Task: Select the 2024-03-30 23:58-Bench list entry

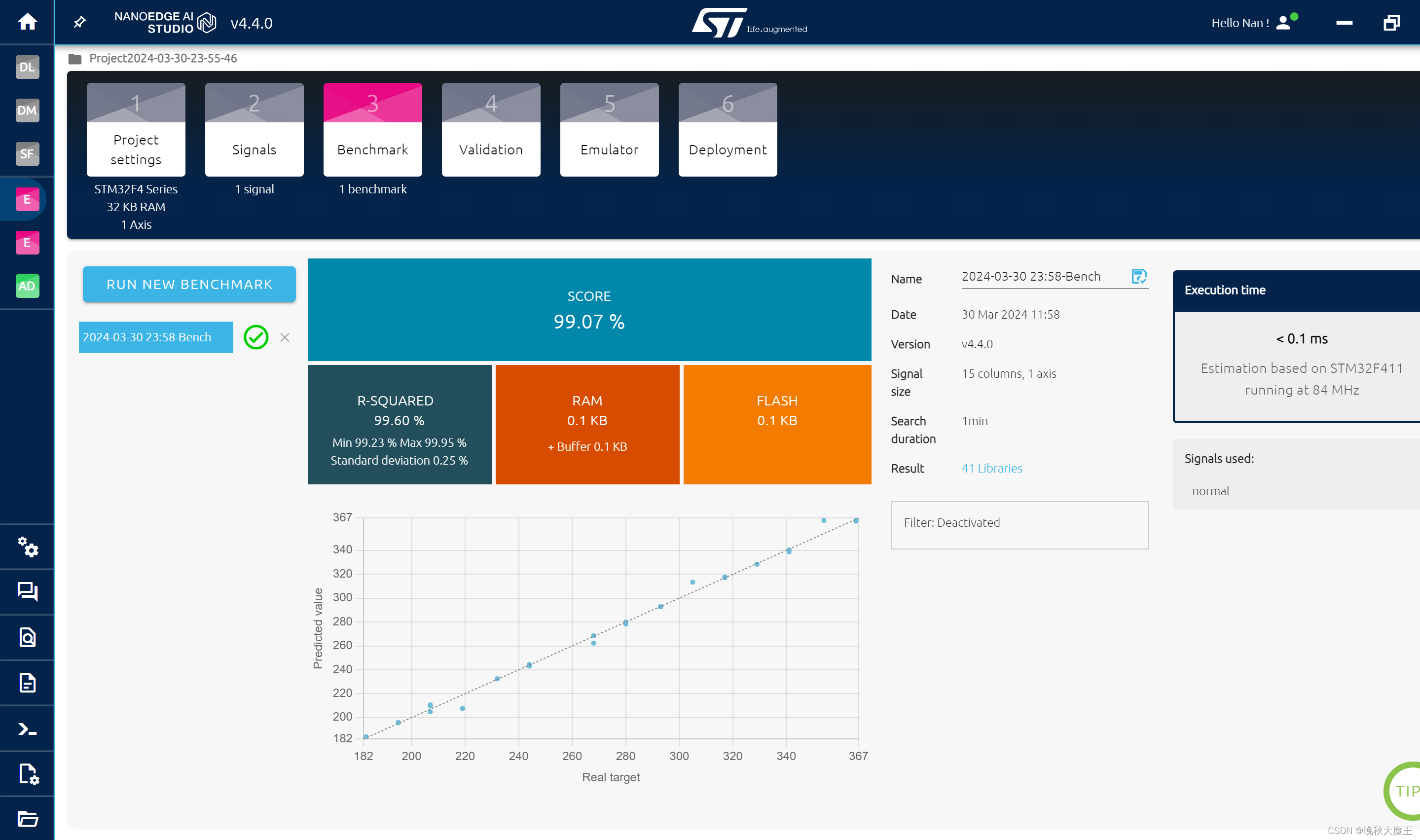Action: [156, 337]
